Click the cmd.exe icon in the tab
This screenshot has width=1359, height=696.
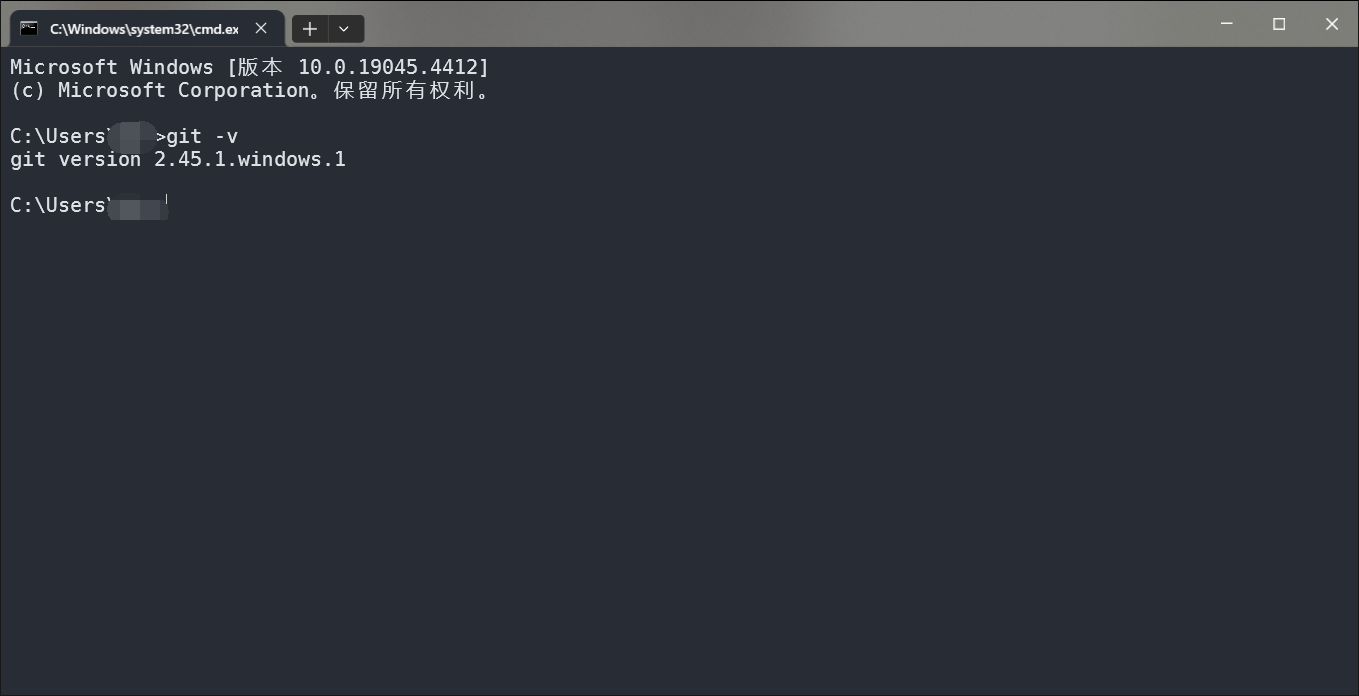29,29
